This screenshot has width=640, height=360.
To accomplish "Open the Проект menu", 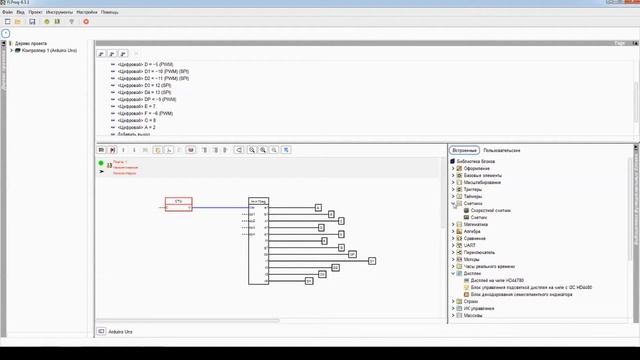I will pos(35,12).
